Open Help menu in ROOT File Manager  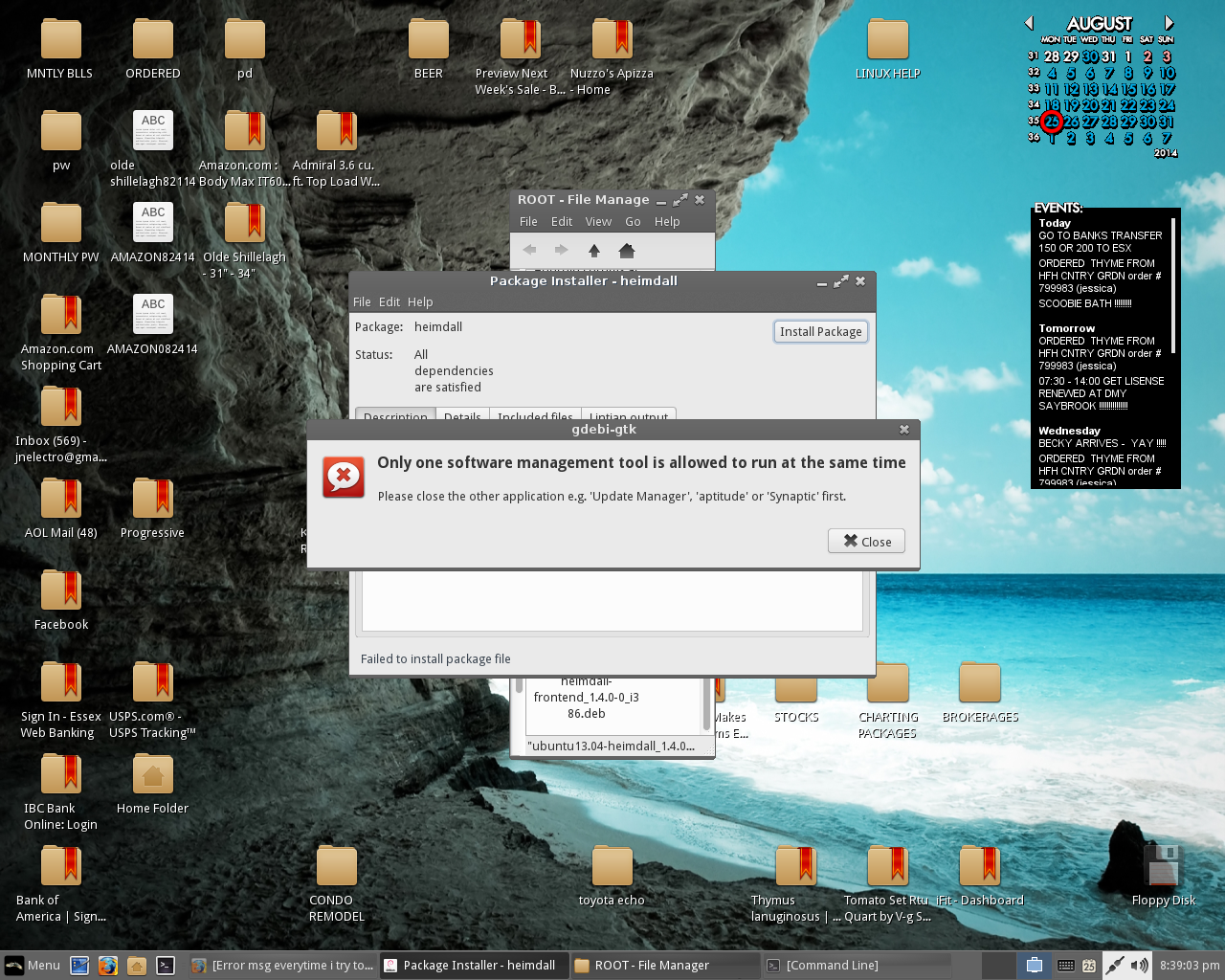667,221
